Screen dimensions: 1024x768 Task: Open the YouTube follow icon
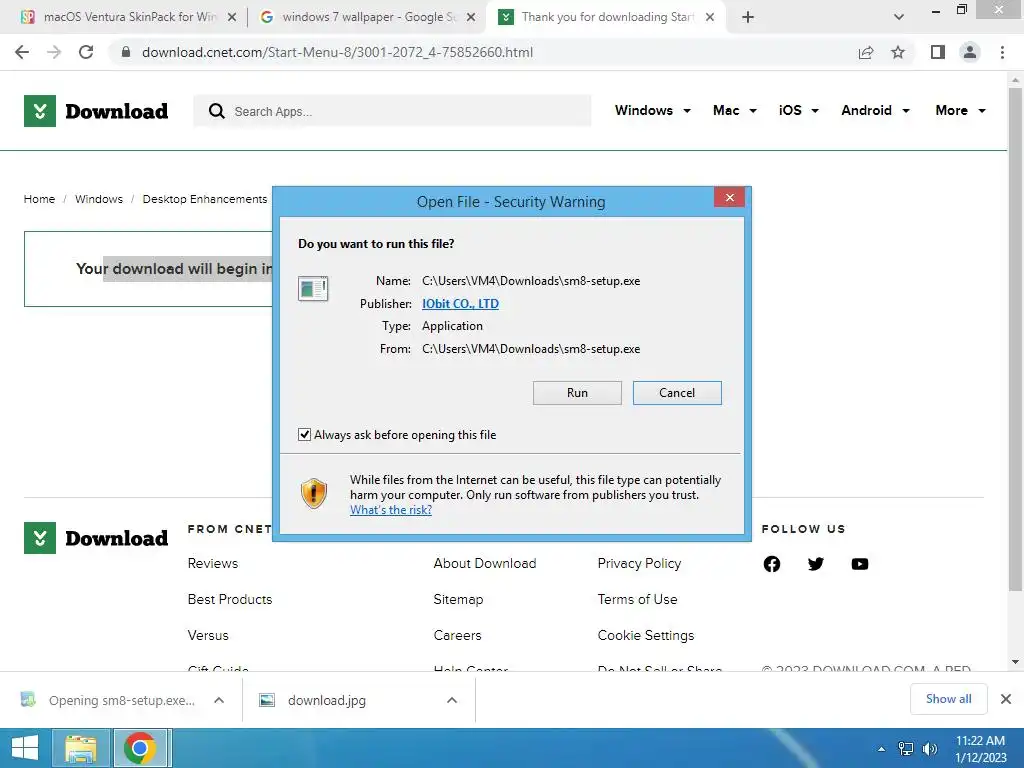tap(860, 564)
